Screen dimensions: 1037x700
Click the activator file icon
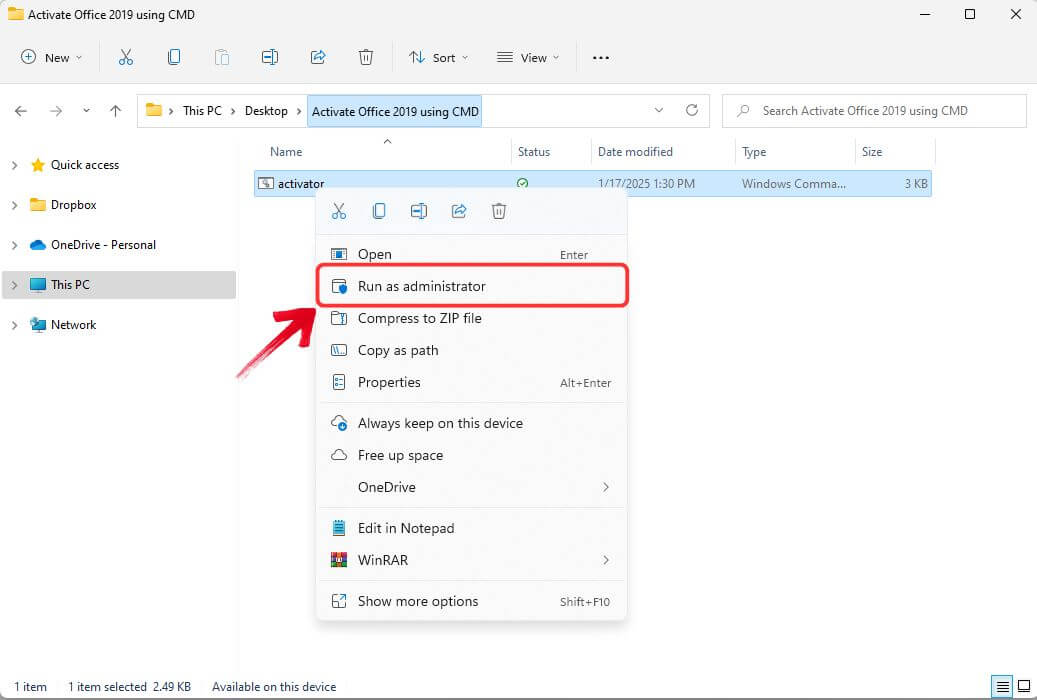266,183
